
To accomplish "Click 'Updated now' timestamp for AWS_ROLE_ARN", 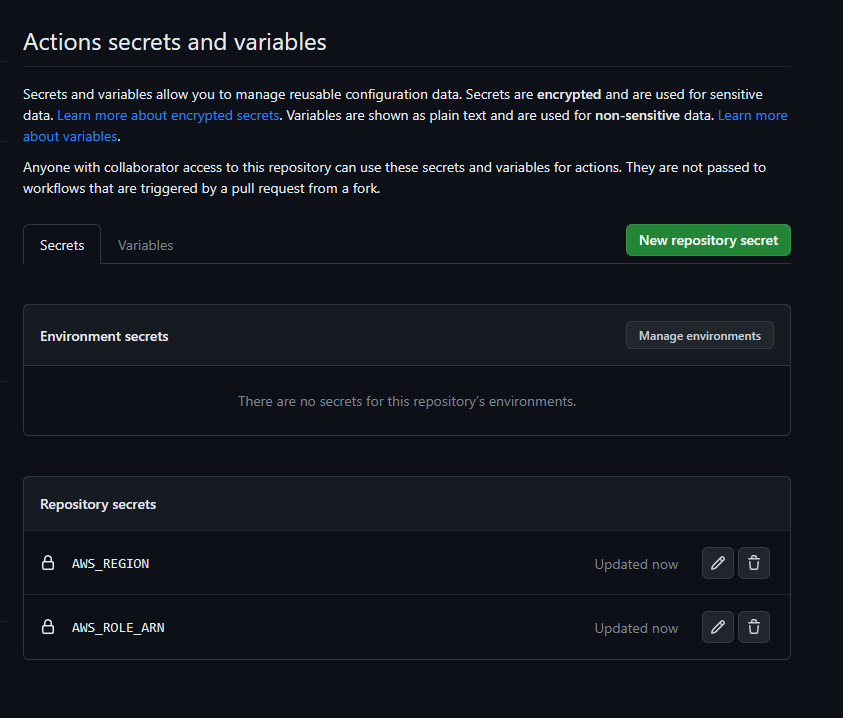I will (x=636, y=628).
